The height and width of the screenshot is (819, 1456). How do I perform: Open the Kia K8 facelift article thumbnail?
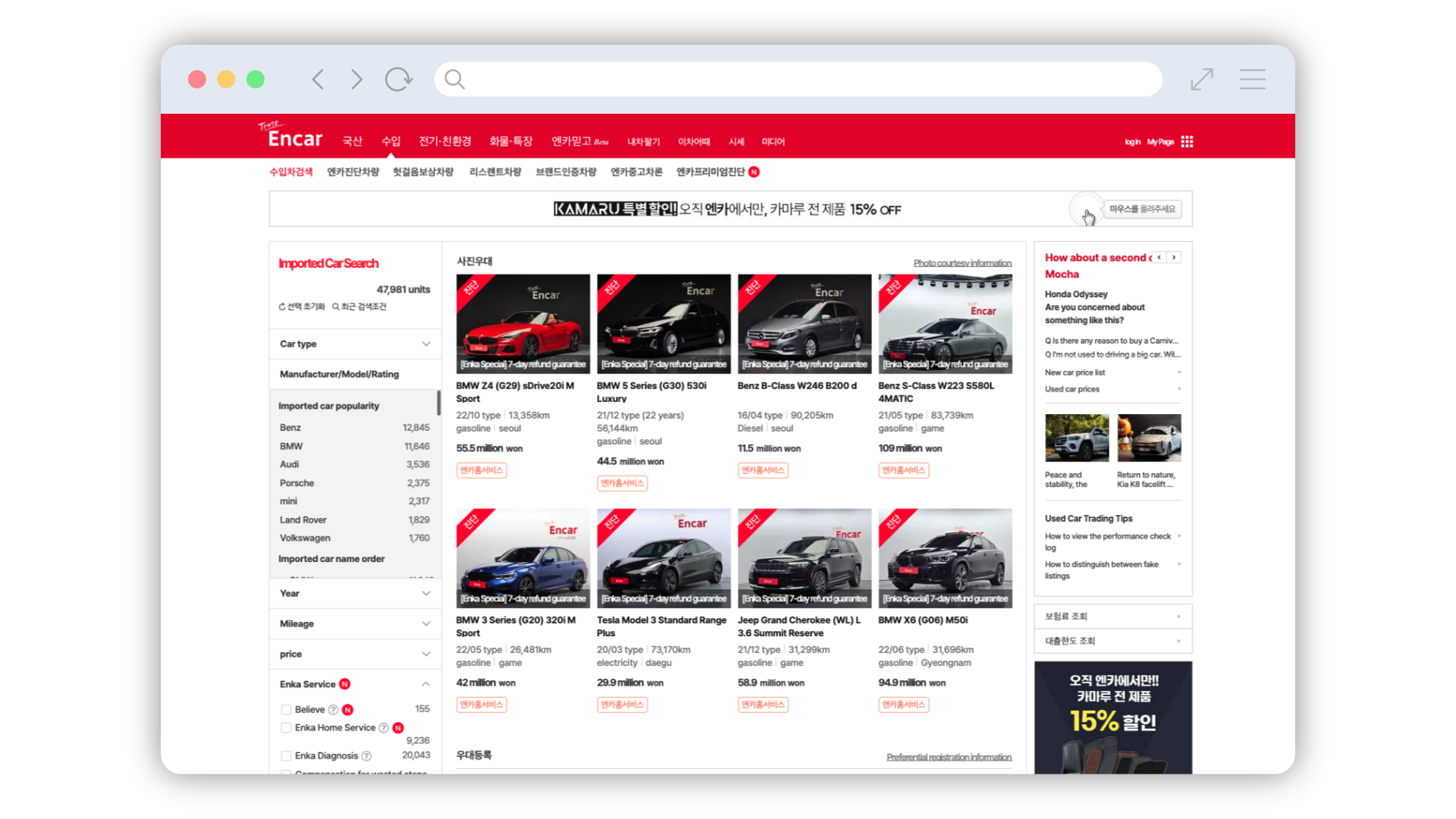(1149, 438)
